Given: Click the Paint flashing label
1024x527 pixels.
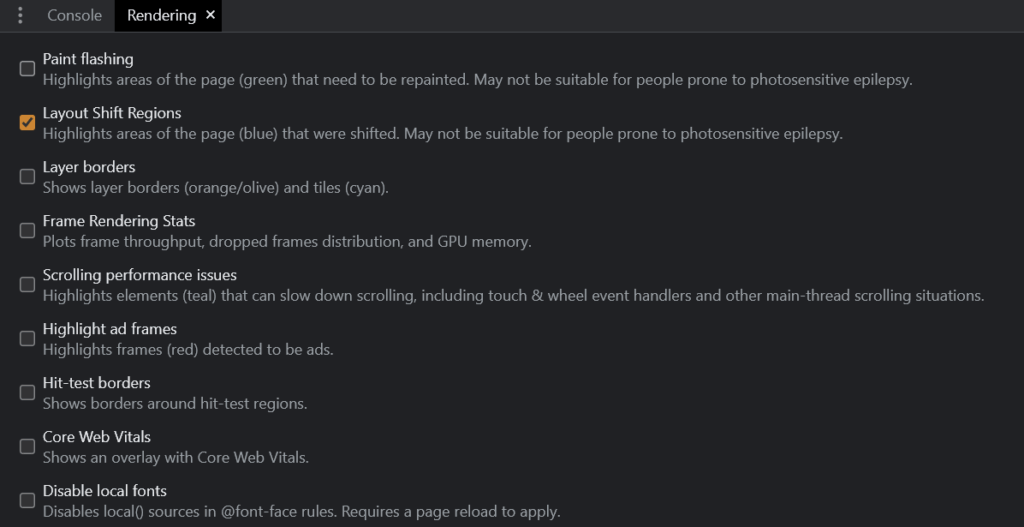Looking at the screenshot, I should [x=88, y=59].
